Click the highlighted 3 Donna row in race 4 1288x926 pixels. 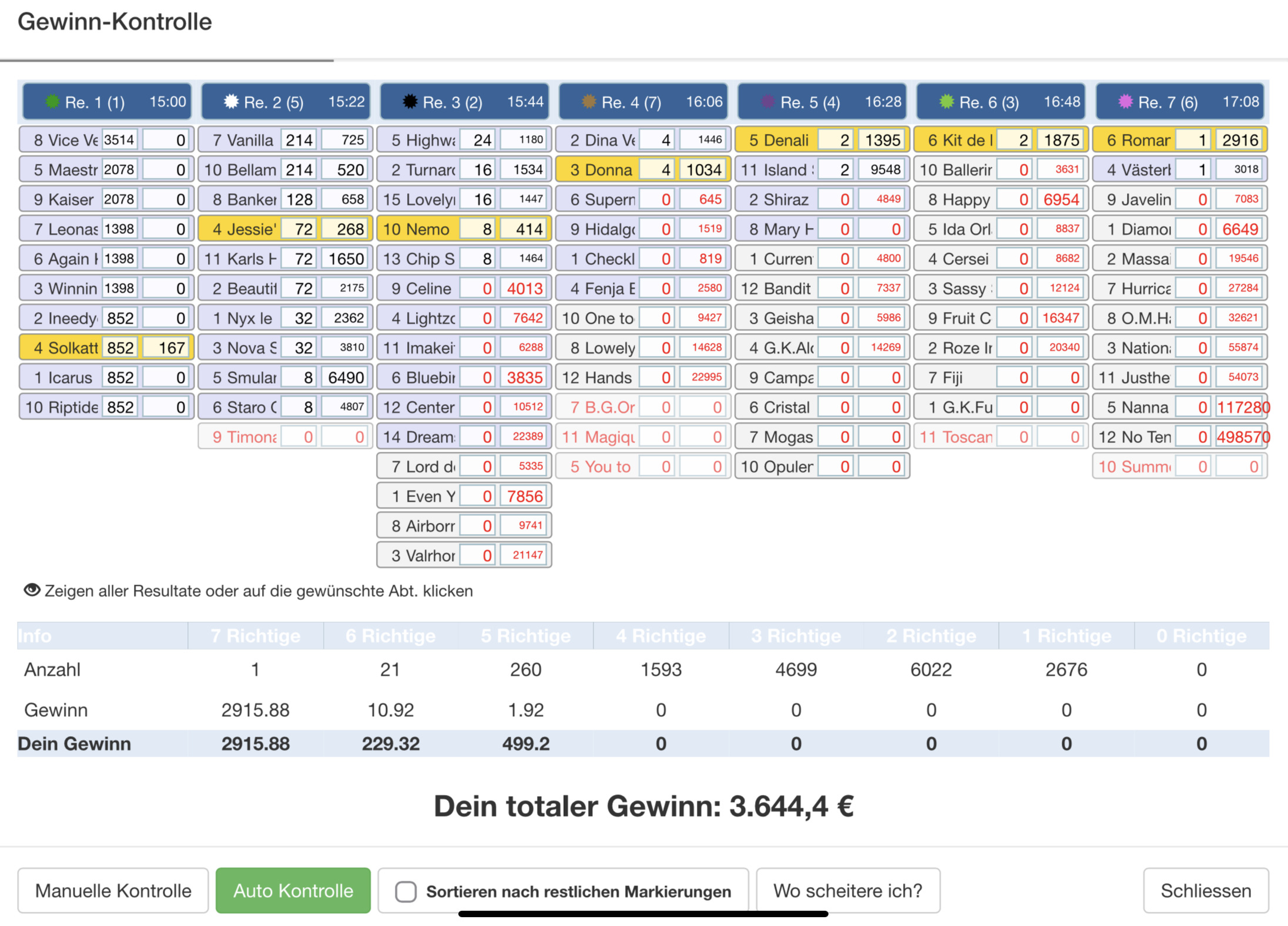point(643,170)
